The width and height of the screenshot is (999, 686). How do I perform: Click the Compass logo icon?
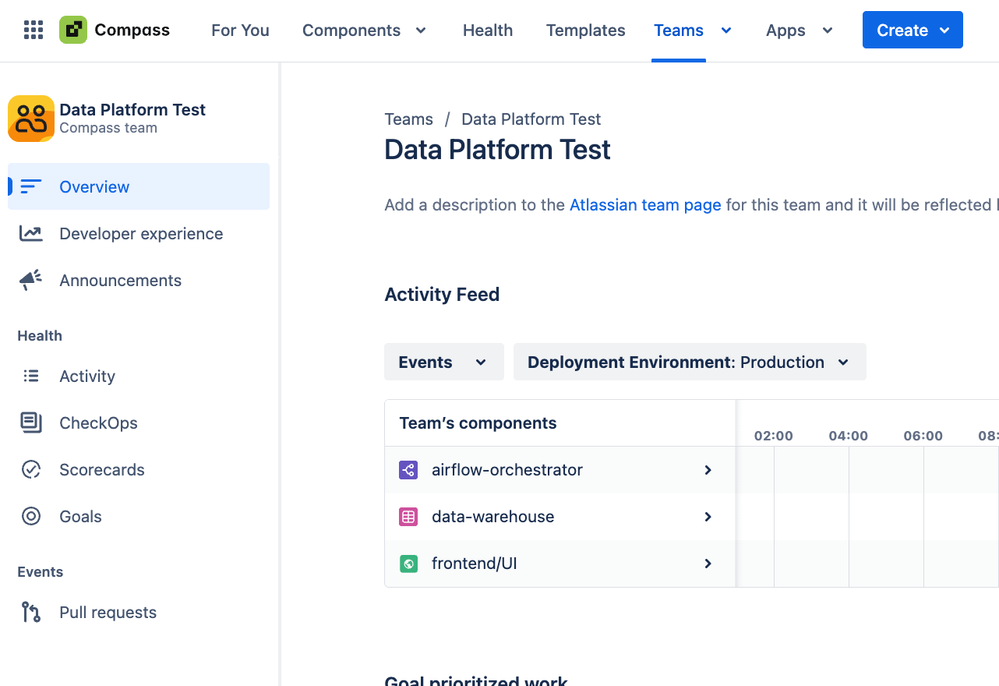(73, 30)
